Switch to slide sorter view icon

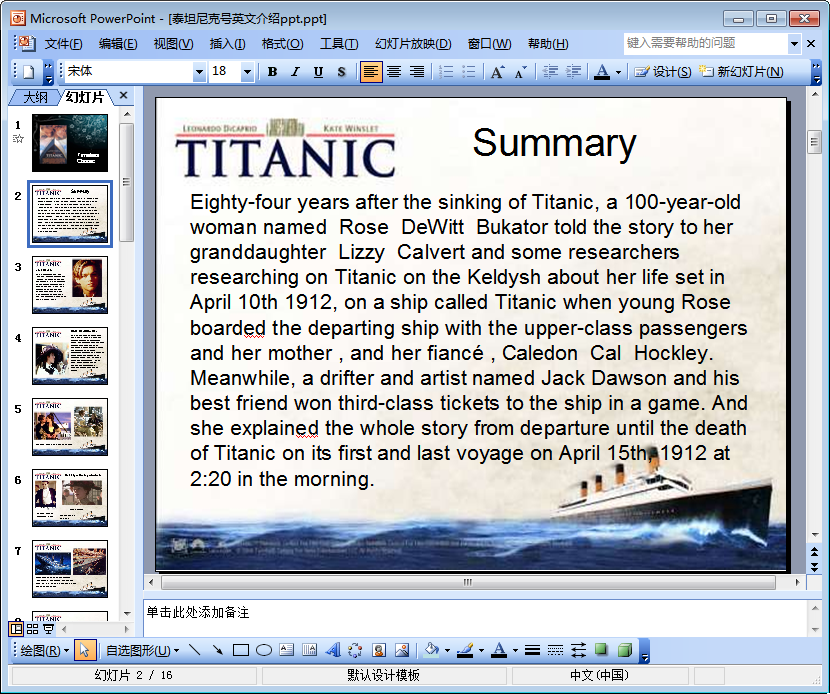tap(32, 629)
